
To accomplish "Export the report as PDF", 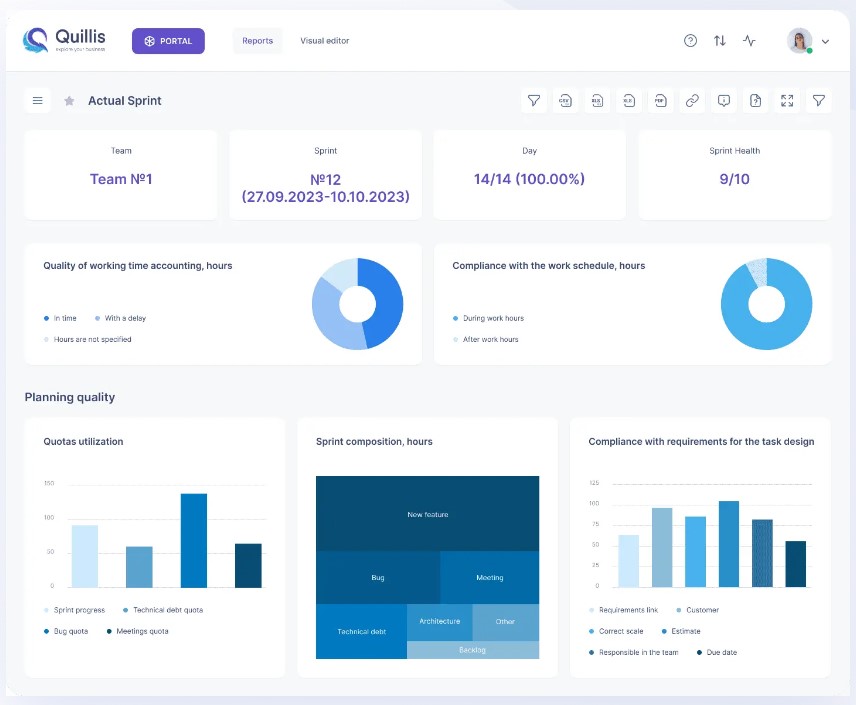I will [660, 101].
